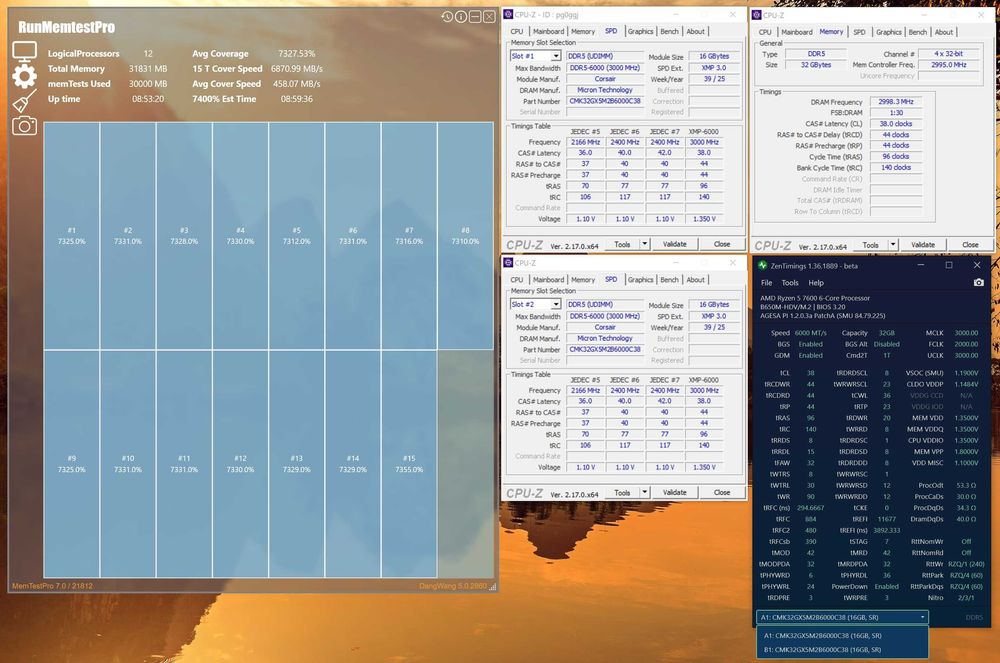The width and height of the screenshot is (1000, 663).
Task: Open the Help menu in ZenTimings
Action: pyautogui.click(x=816, y=283)
